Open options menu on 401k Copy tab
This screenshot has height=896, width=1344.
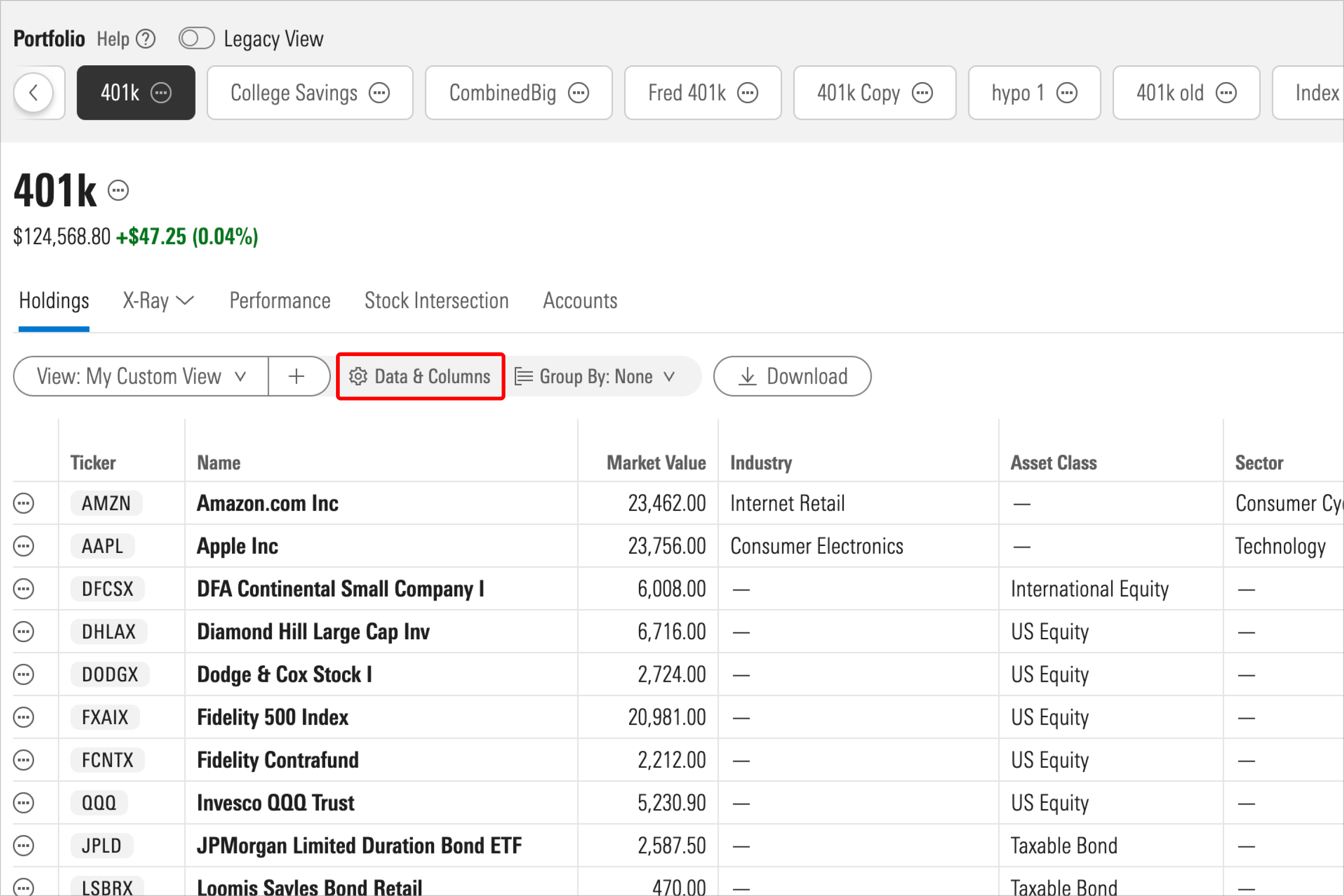(922, 92)
